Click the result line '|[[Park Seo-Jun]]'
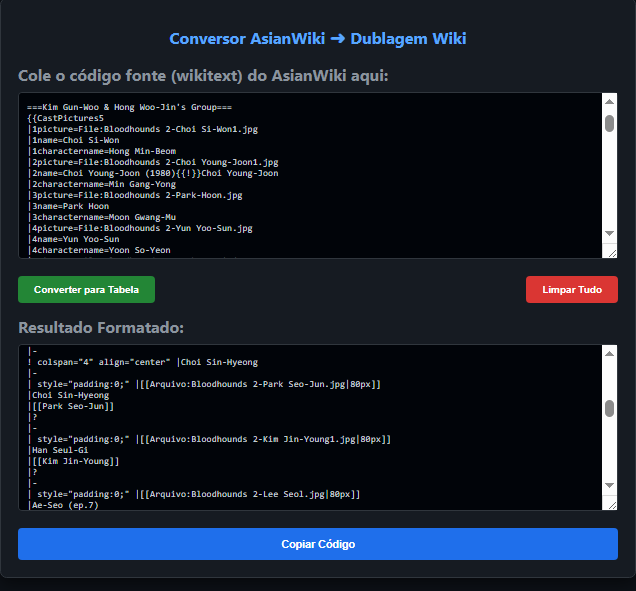This screenshot has height=591, width=636. pos(71,406)
